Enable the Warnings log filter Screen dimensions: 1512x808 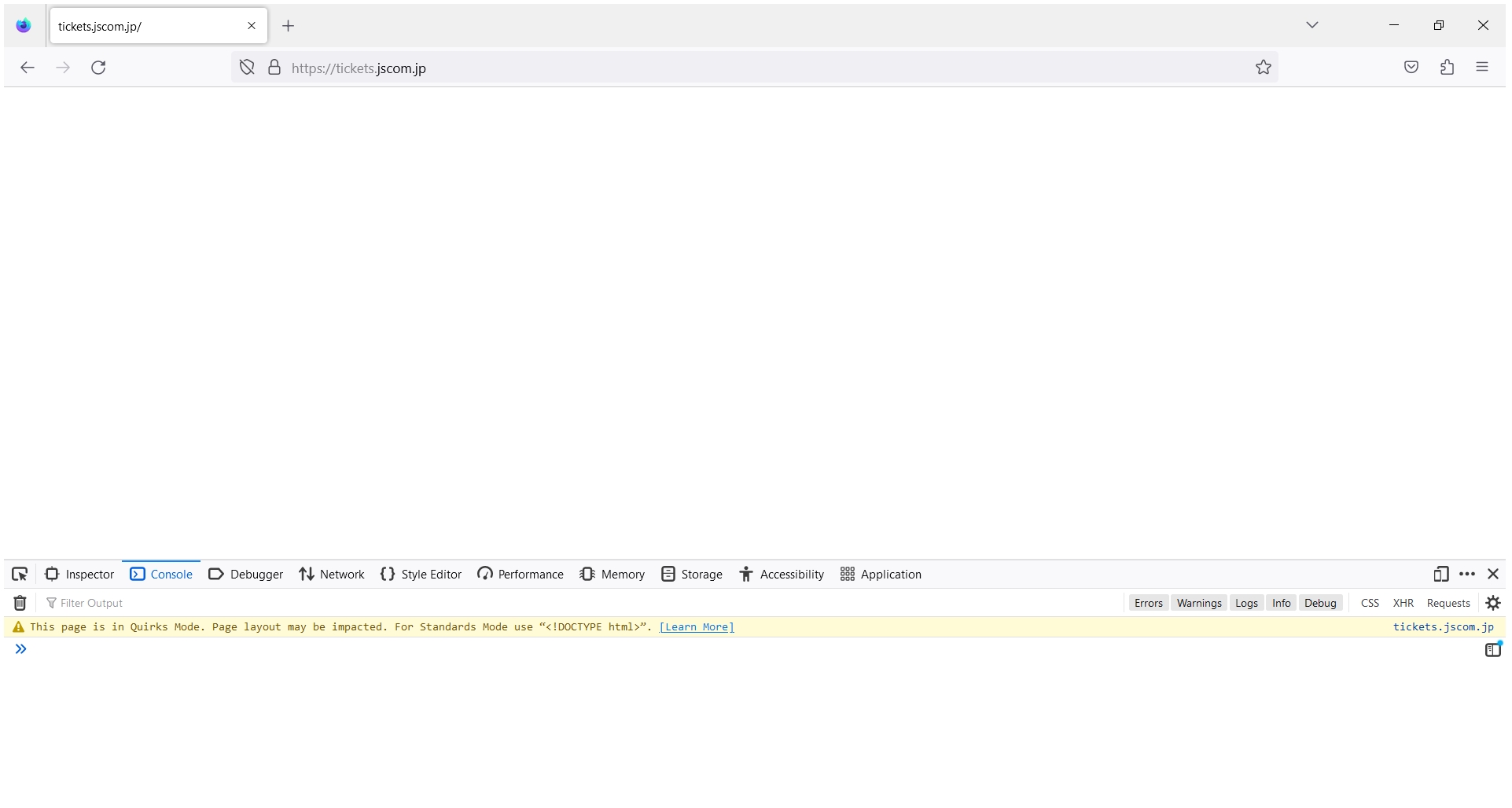tap(1198, 602)
